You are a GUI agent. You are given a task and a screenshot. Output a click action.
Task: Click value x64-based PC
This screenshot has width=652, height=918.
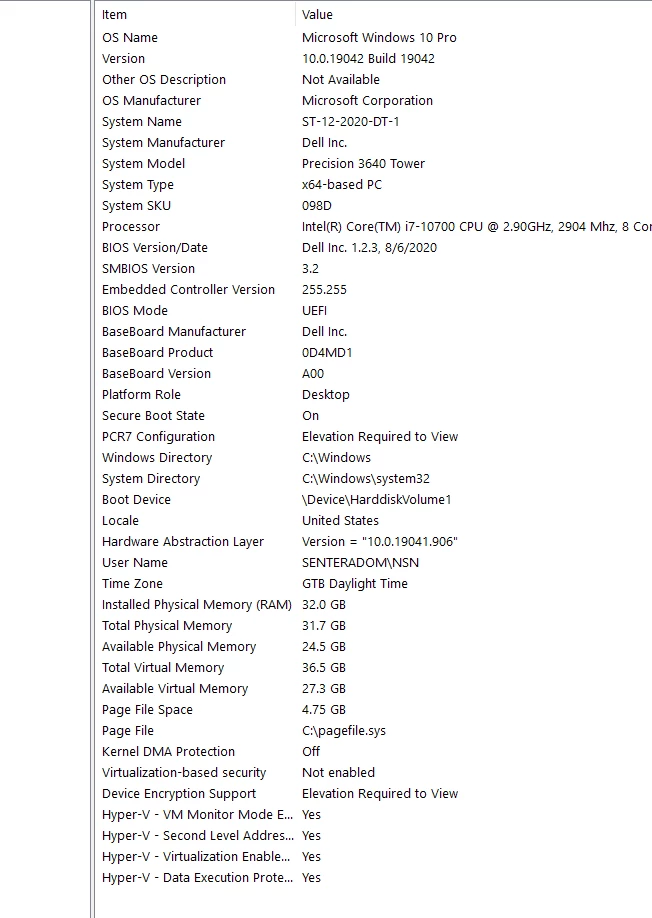342,185
